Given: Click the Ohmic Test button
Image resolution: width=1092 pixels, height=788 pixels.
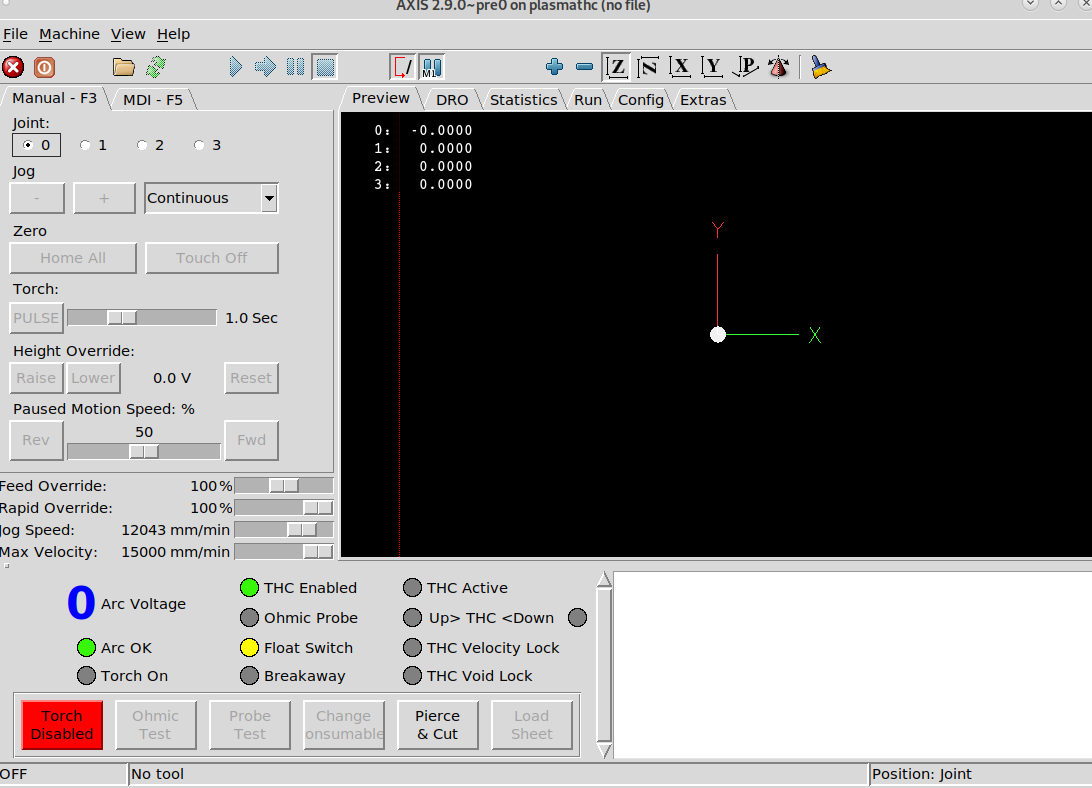Looking at the screenshot, I should 155,725.
